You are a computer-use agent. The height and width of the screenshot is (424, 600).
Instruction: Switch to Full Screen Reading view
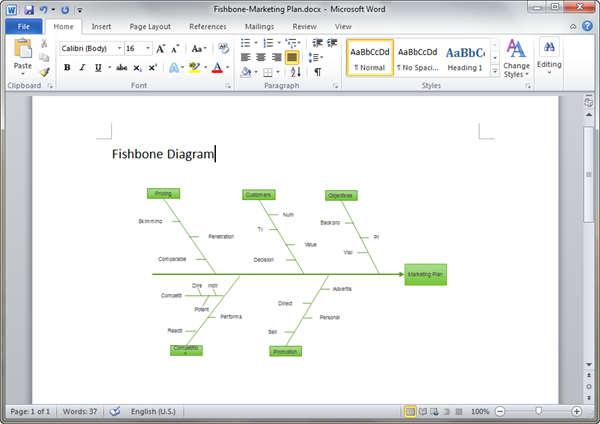[x=422, y=411]
